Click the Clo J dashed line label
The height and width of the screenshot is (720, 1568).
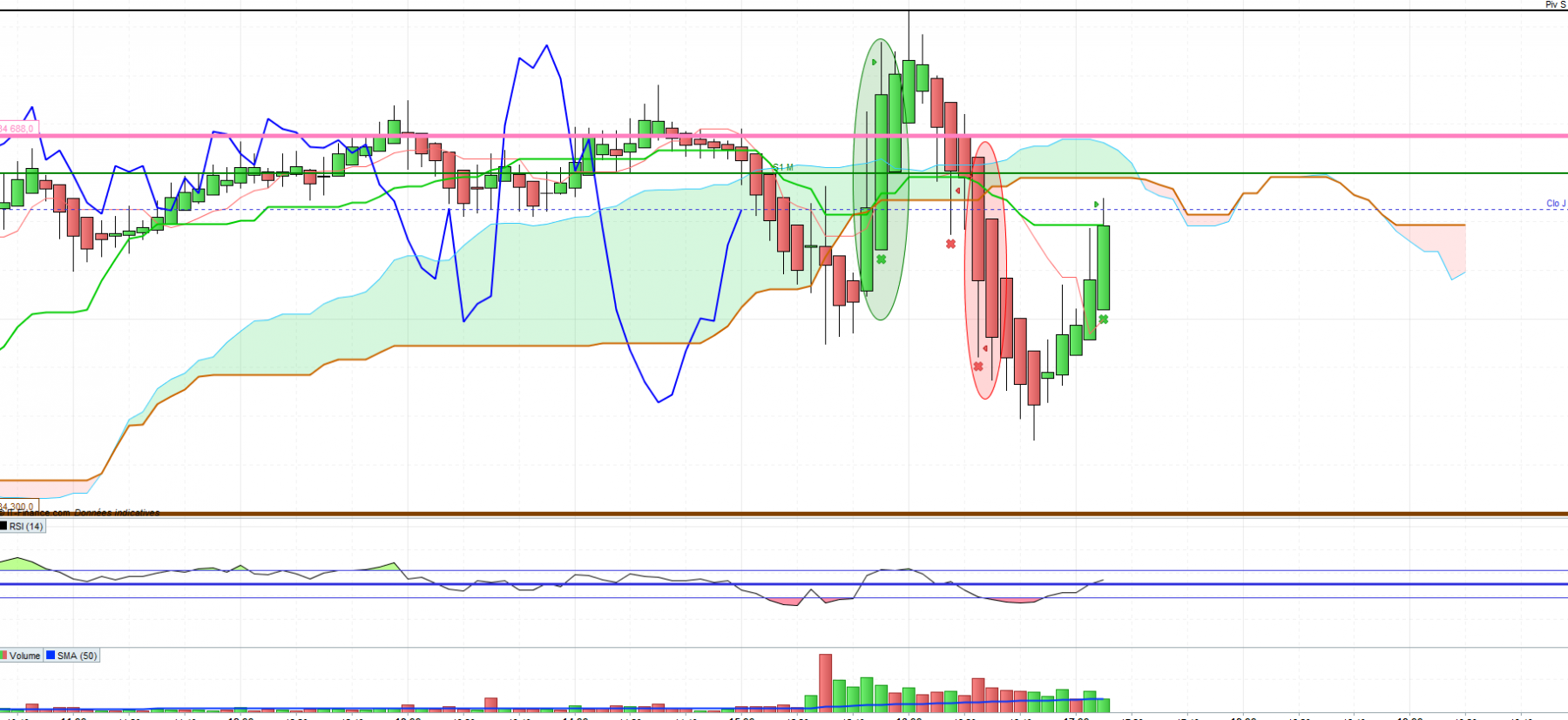(x=1556, y=204)
